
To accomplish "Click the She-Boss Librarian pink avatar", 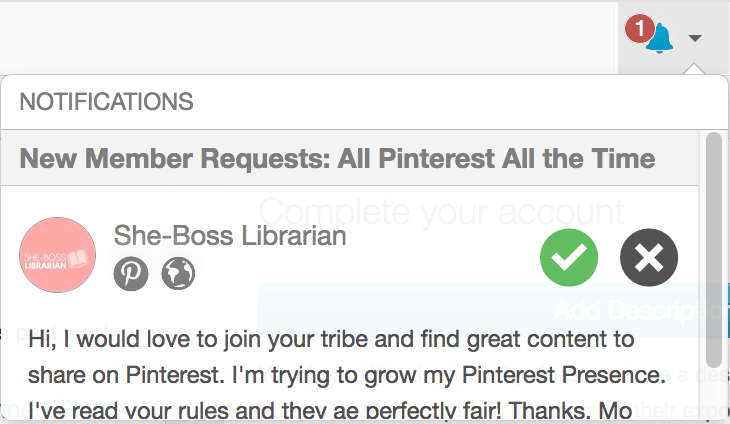I will [x=58, y=255].
